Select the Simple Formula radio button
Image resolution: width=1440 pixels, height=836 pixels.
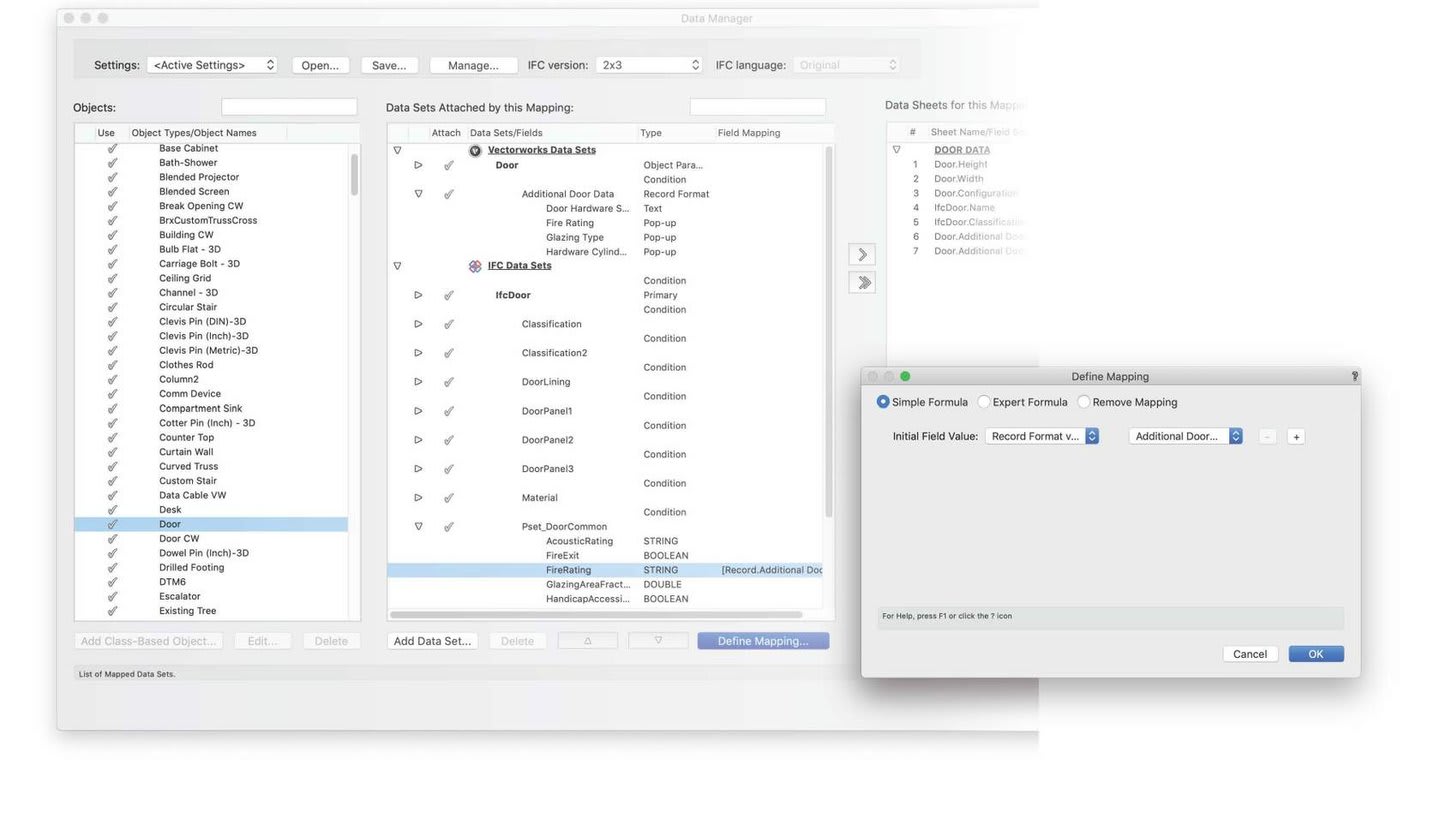(883, 402)
